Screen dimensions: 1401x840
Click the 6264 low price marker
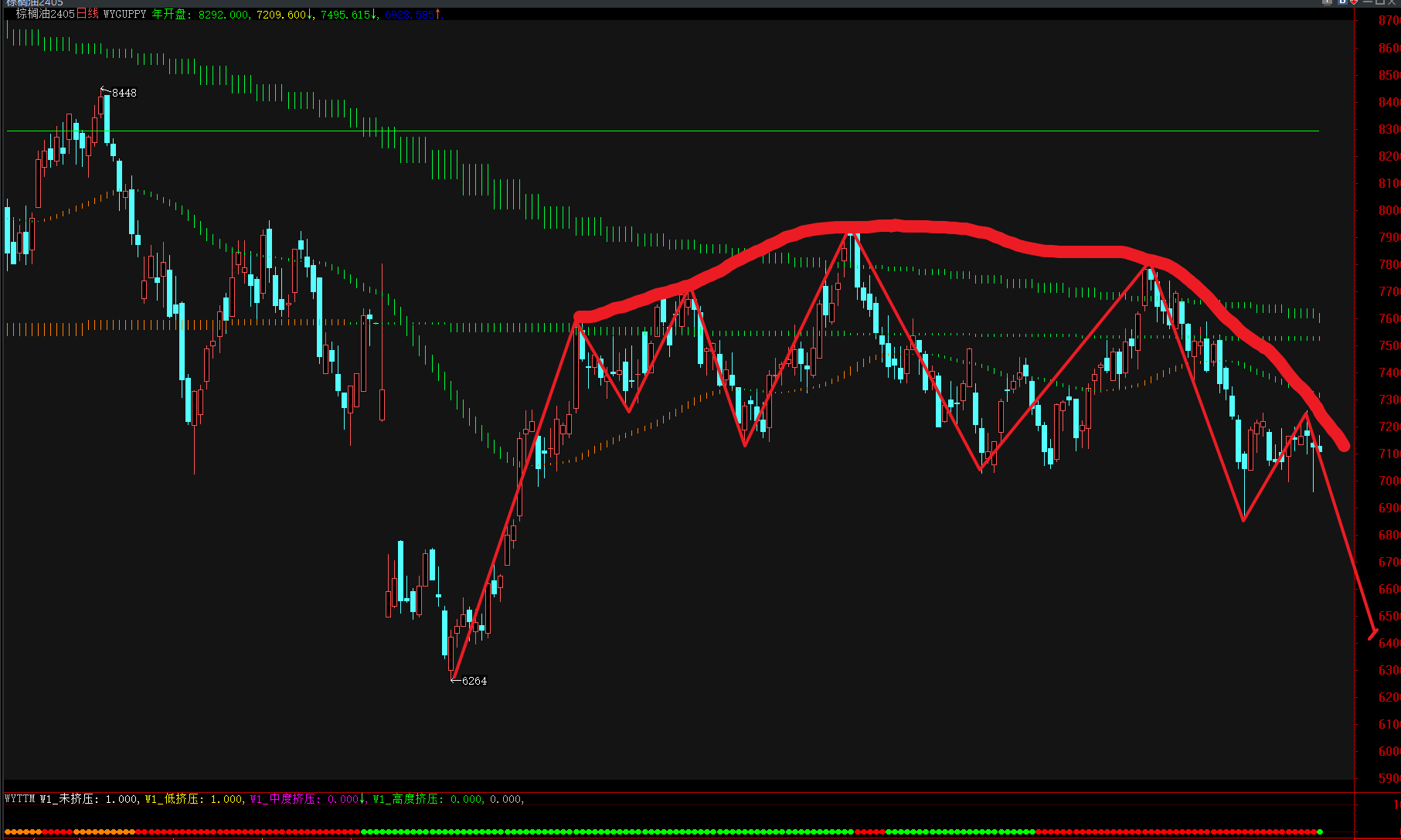coord(474,681)
